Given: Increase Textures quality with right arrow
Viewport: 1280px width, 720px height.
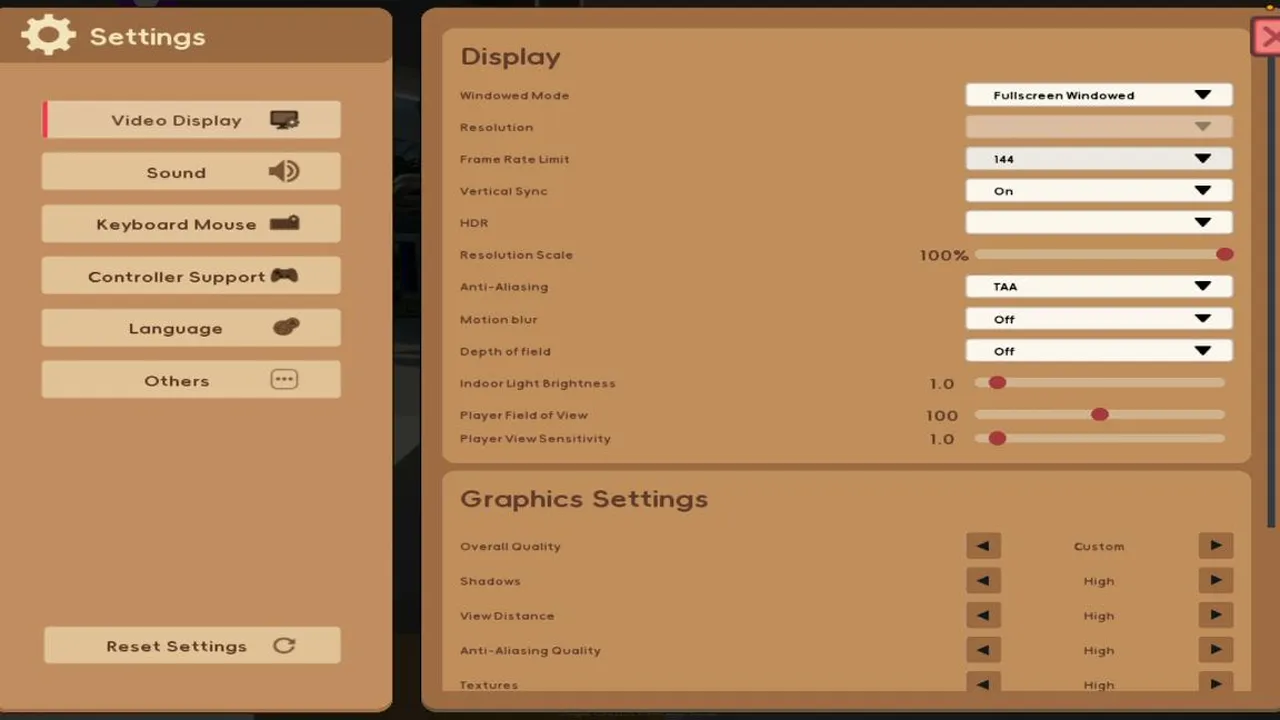Looking at the screenshot, I should 1216,684.
